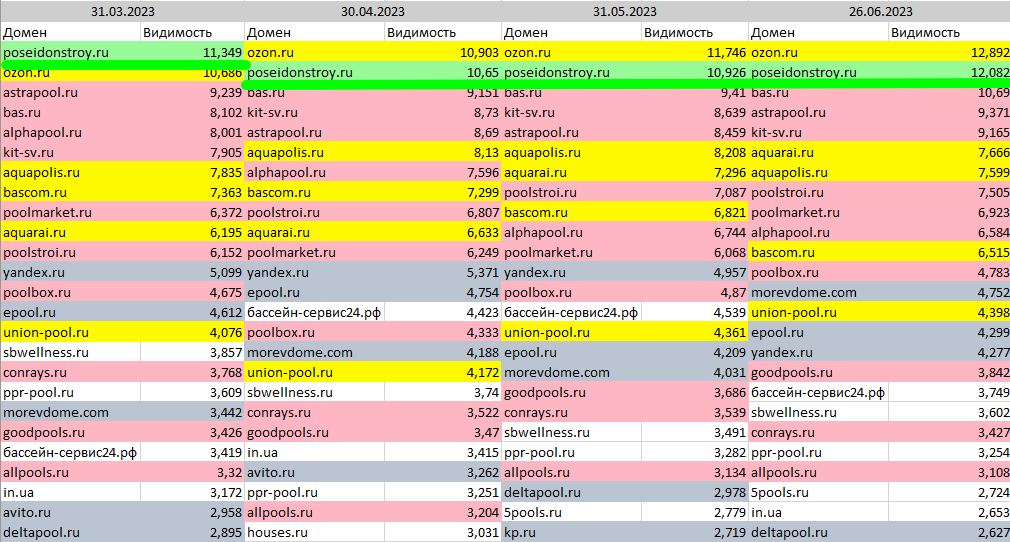Select union-pool.ru cell in the 31.03.2023 block
Screen dimensions: 1010x542
70,332
